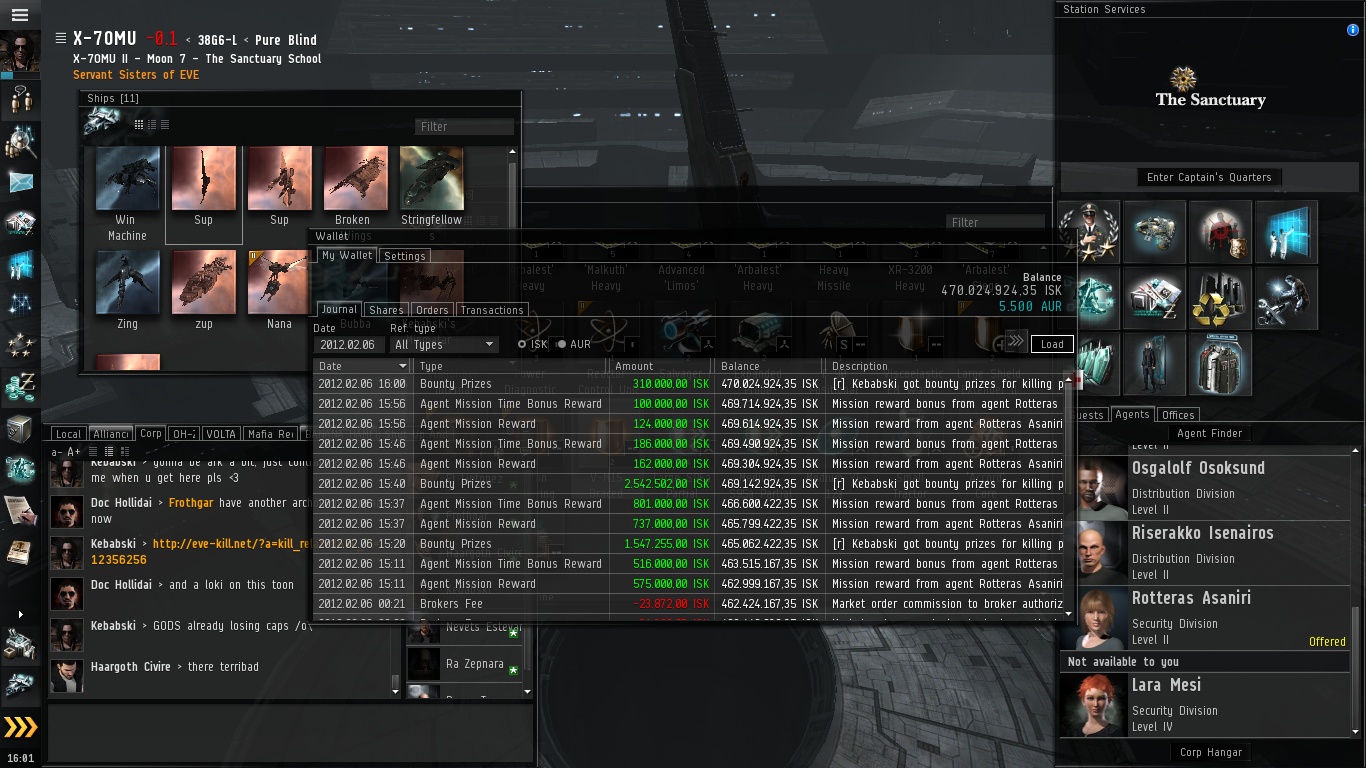Open Militia Office station service
The height and width of the screenshot is (768, 1366).
[x=1088, y=232]
